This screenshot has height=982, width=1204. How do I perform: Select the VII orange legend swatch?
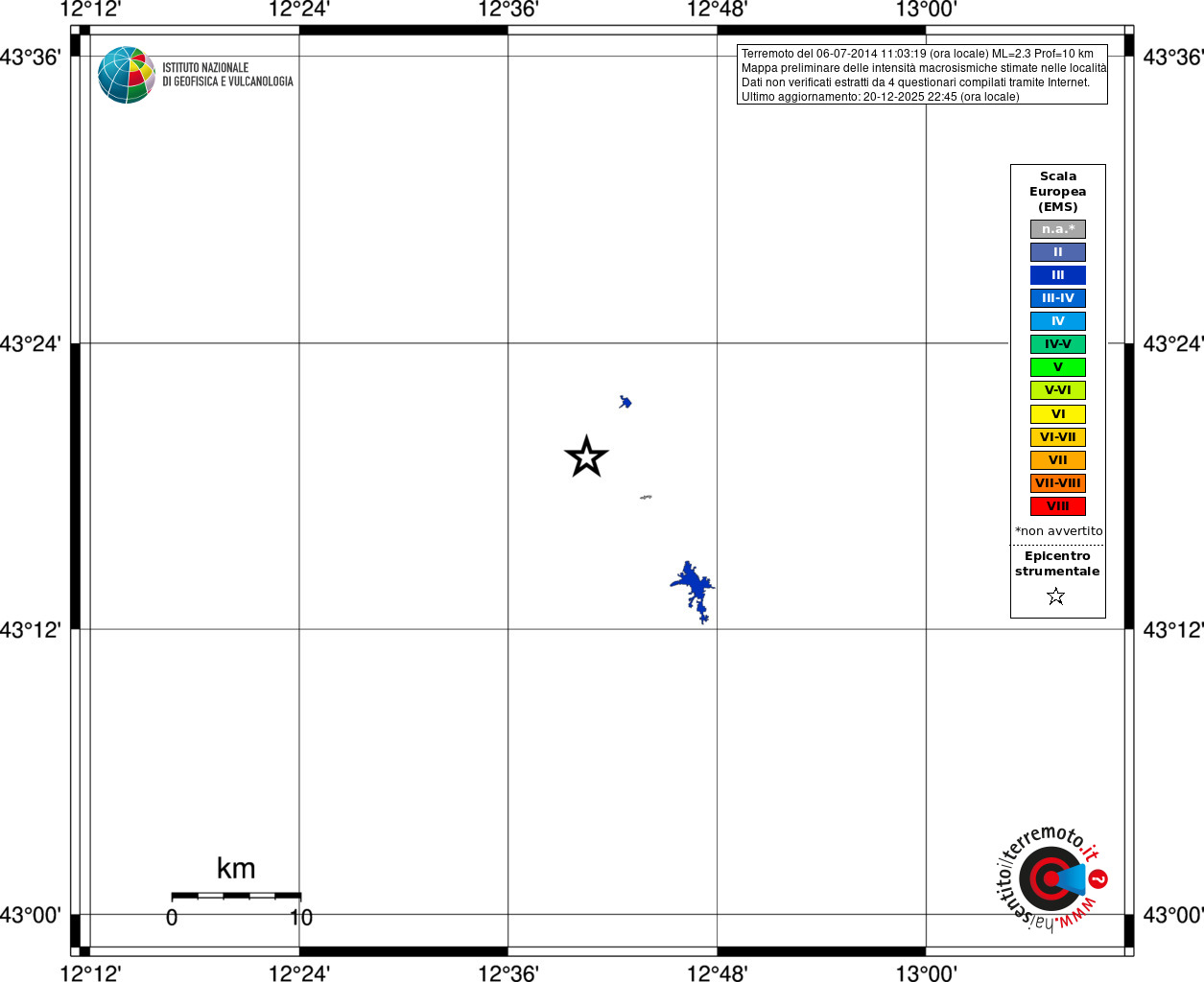click(1058, 460)
